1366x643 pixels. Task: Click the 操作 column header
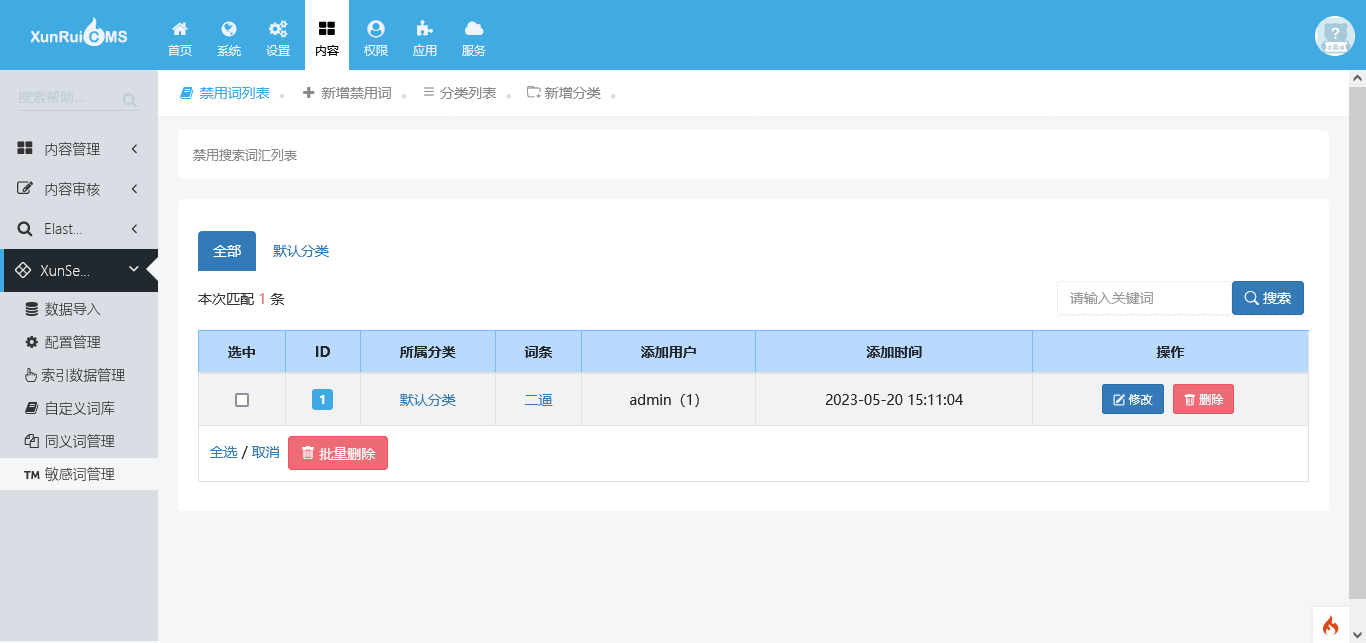pyautogui.click(x=1170, y=352)
